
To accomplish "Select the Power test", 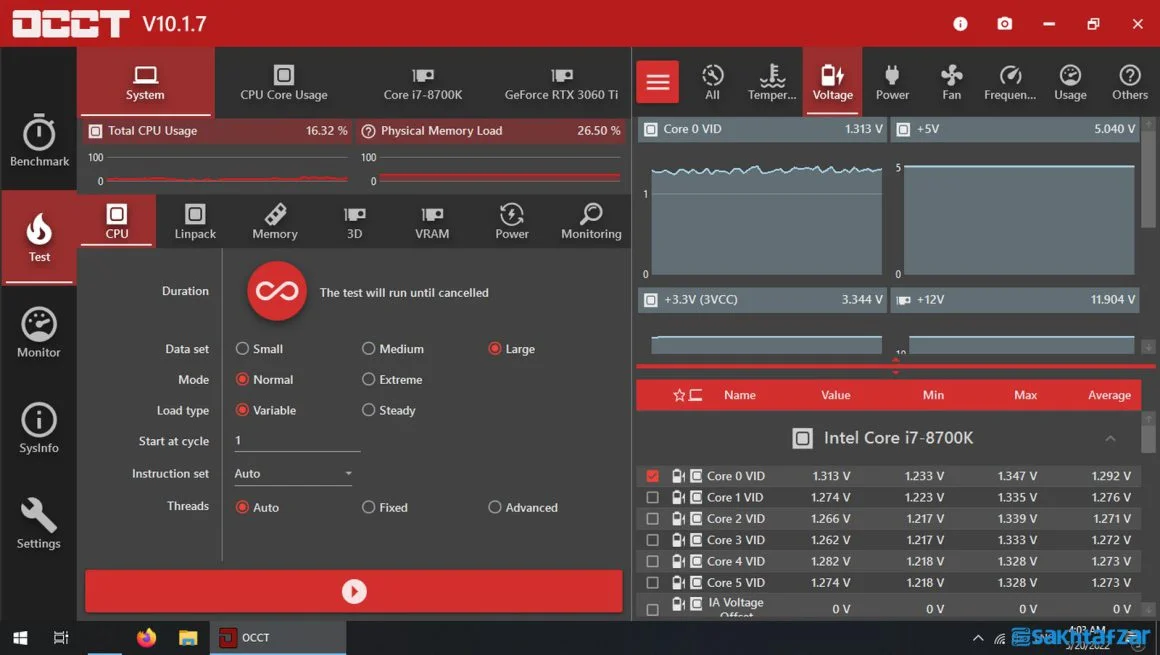I will pos(512,221).
